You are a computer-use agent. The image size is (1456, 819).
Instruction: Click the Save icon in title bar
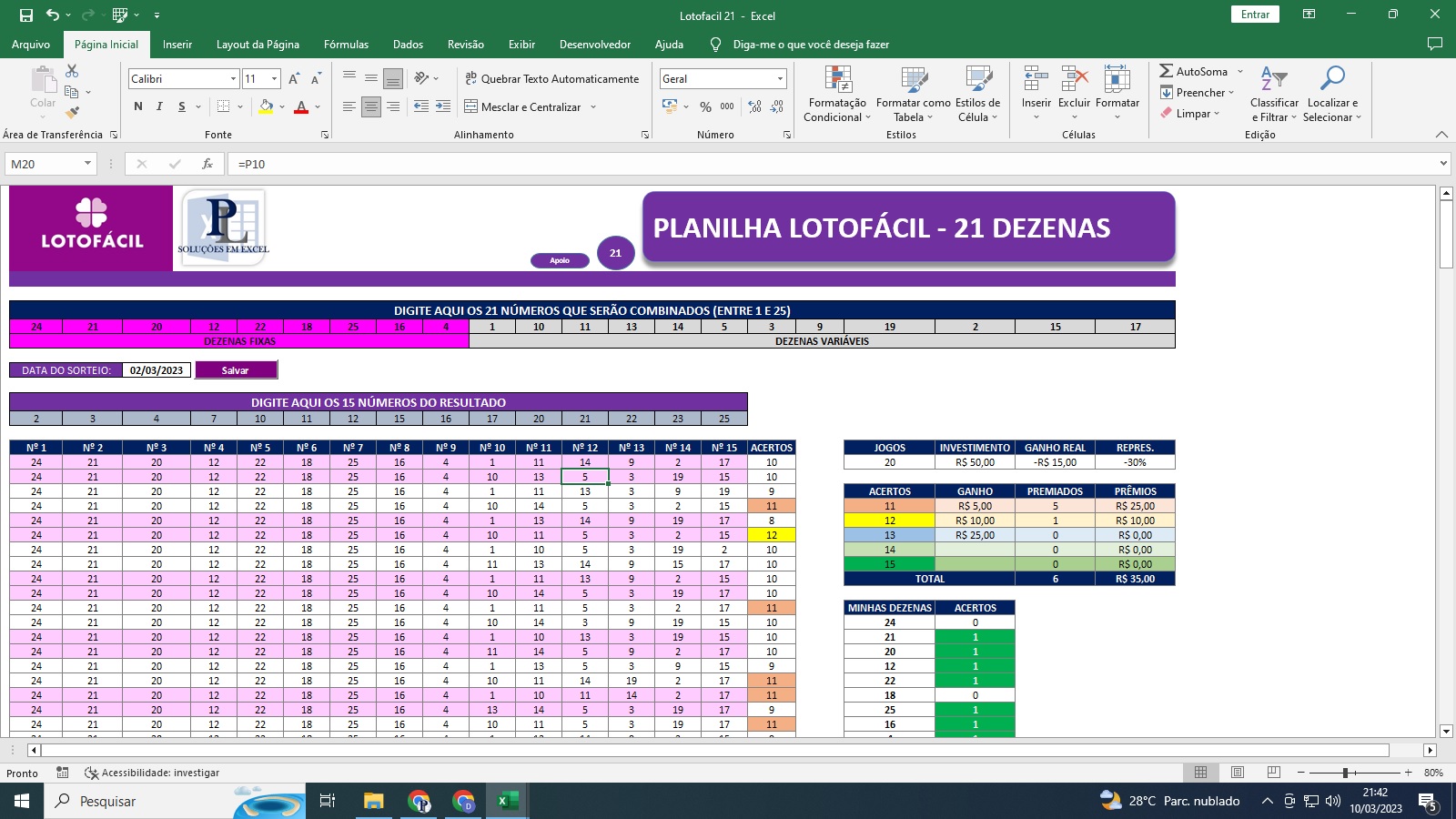click(x=26, y=15)
